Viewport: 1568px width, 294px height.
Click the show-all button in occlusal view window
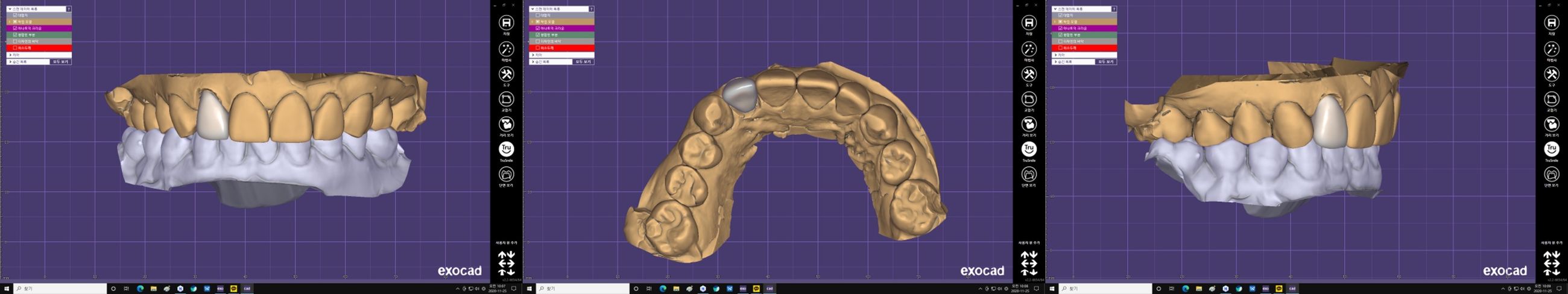[x=584, y=61]
